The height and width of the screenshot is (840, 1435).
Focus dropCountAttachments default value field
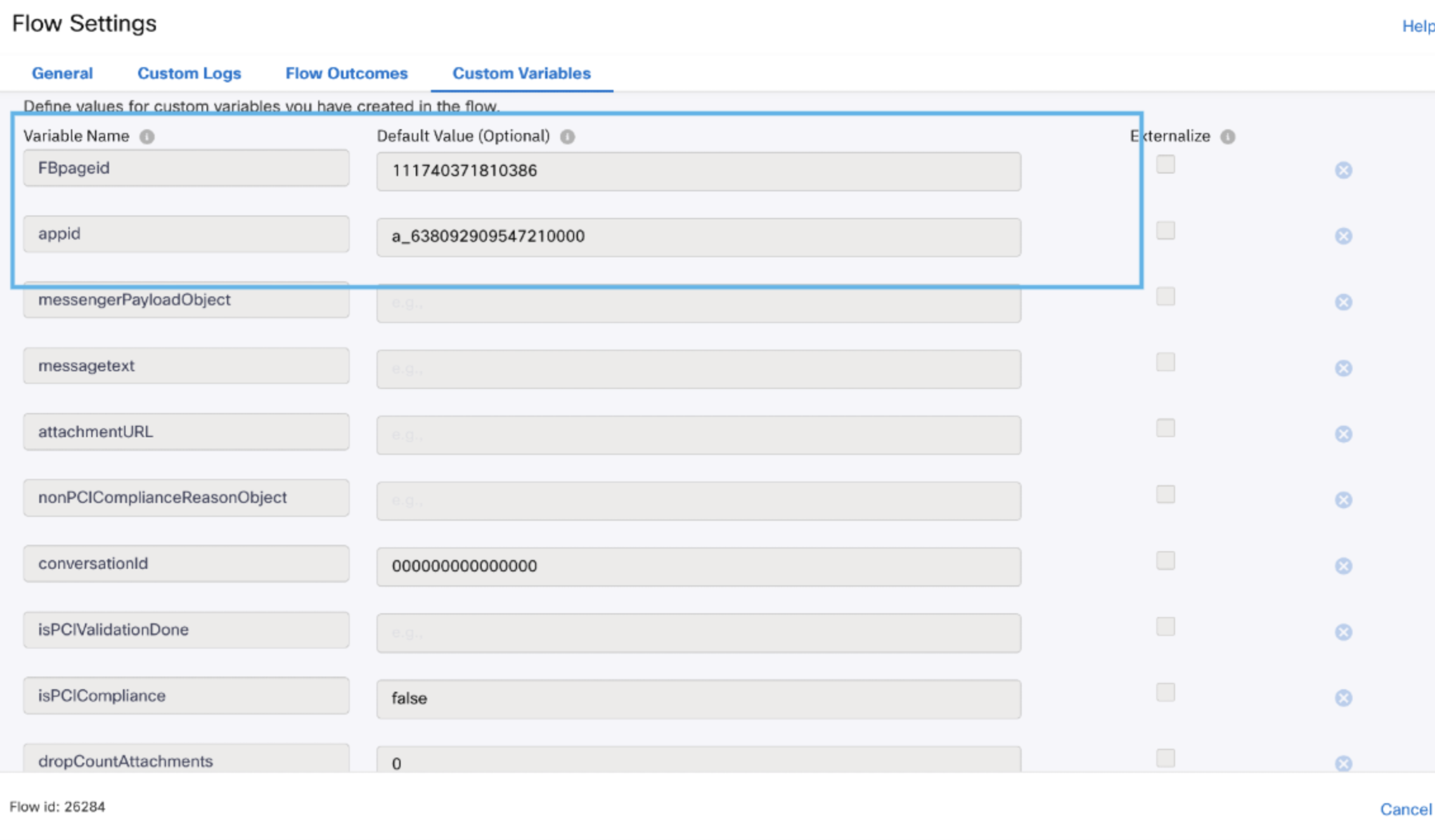(698, 759)
